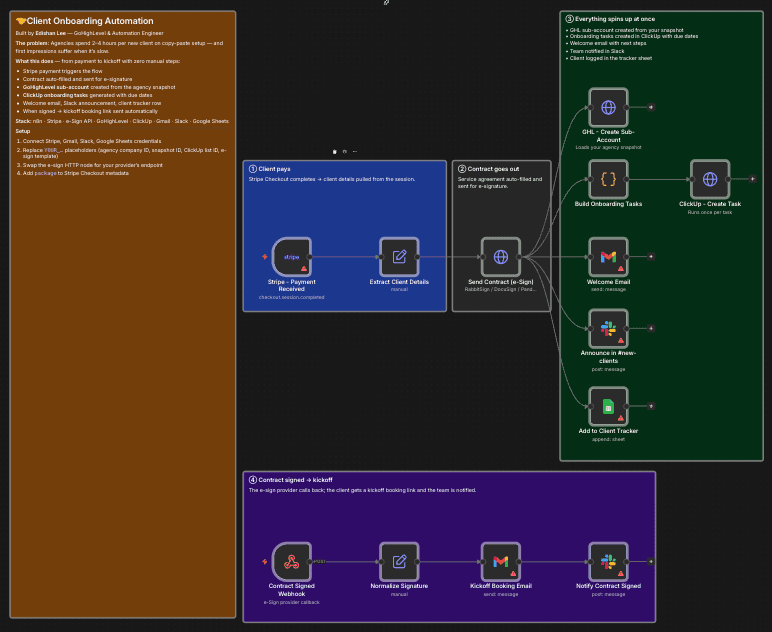
Task: Click the Contract Signed Webhook POST output connector
Action: [310, 562]
